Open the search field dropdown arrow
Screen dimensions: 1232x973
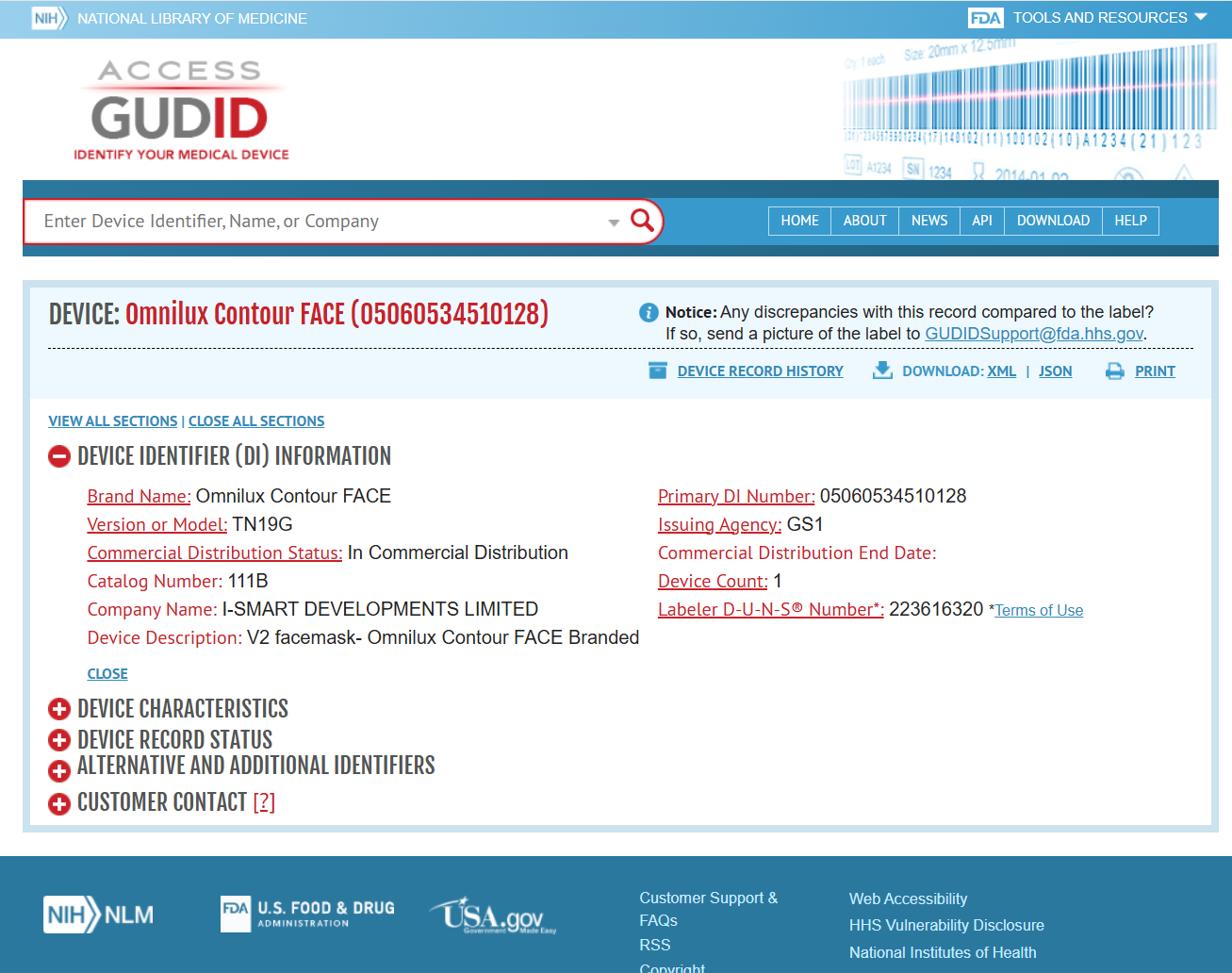614,223
